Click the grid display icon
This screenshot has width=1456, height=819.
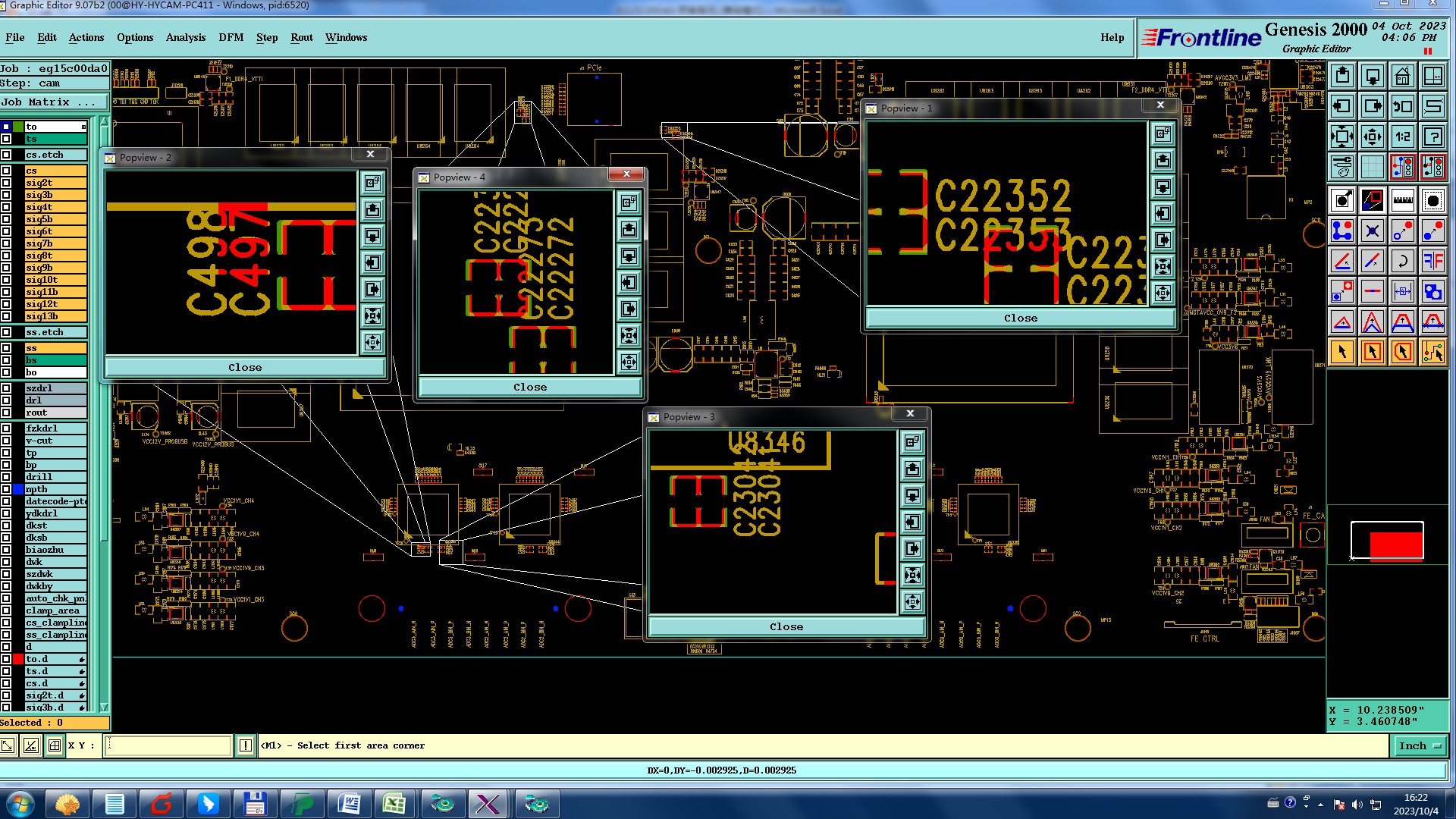click(x=1372, y=166)
